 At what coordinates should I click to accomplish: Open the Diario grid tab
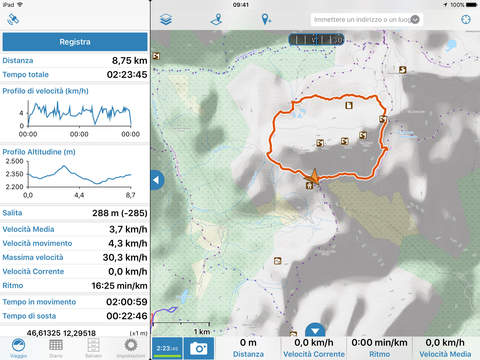point(56,348)
